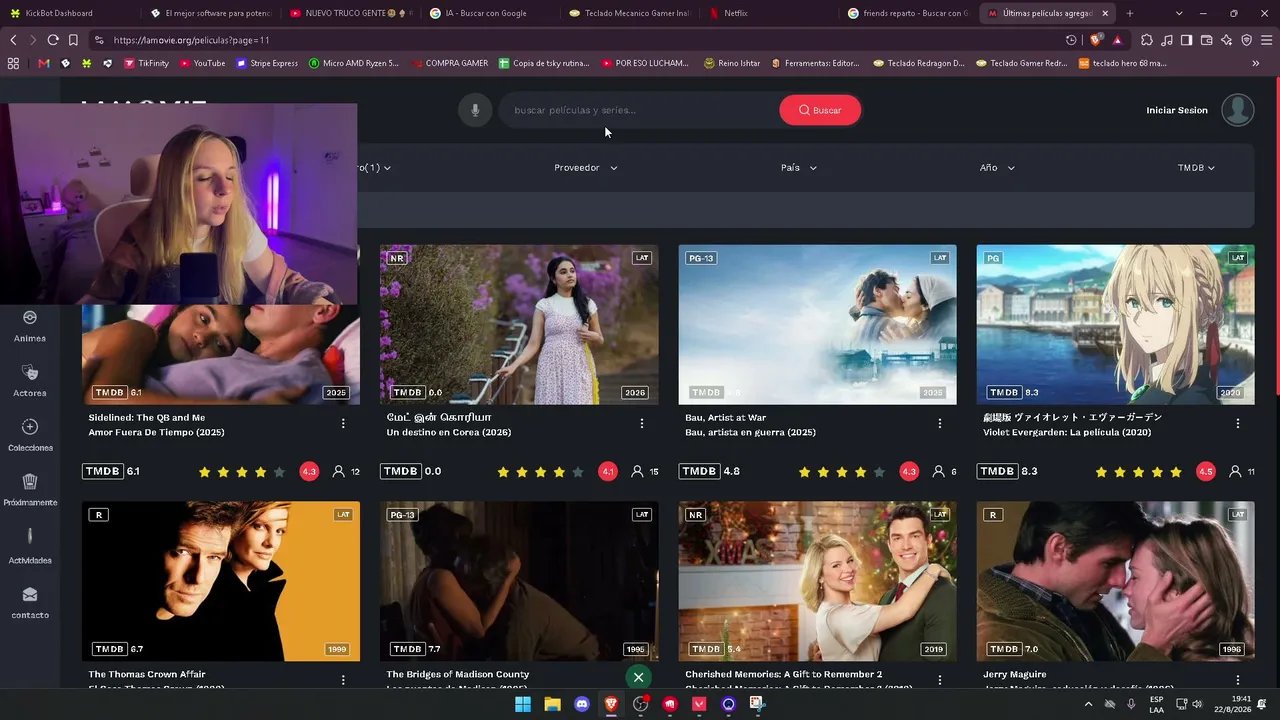Expand the Proveedor filter dropdown
The height and width of the screenshot is (720, 1280).
[586, 168]
